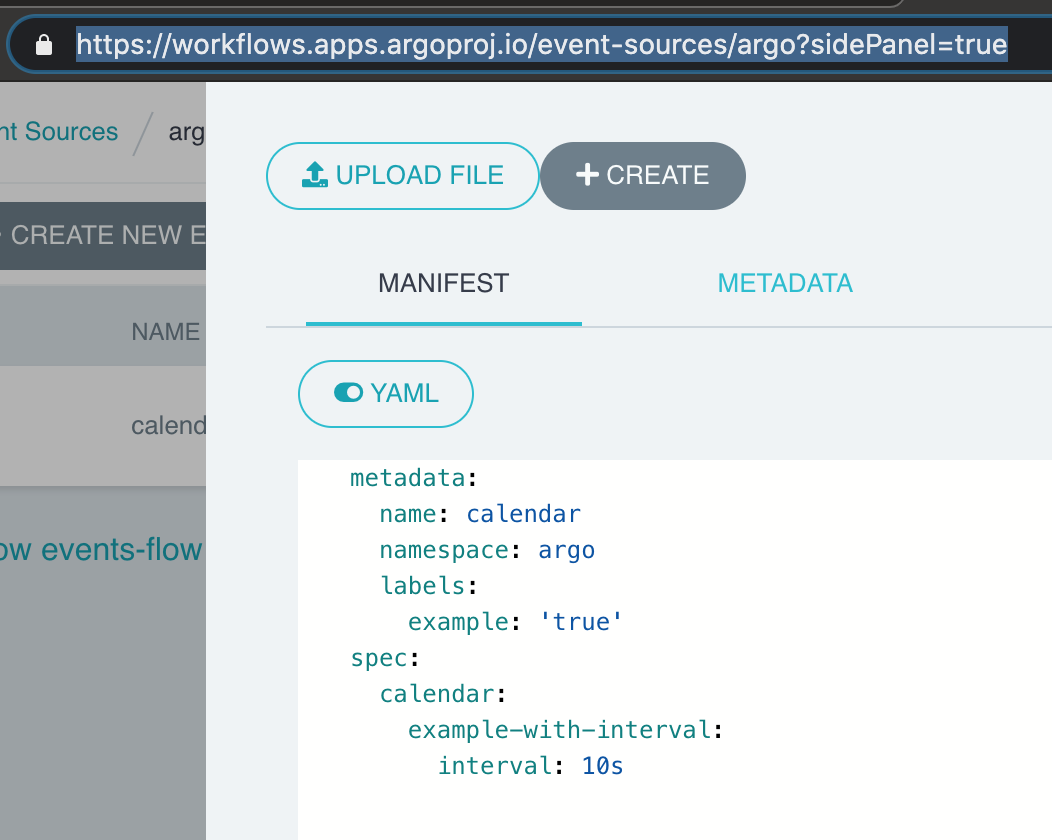Click the 'example-with-interval:' key

(566, 730)
